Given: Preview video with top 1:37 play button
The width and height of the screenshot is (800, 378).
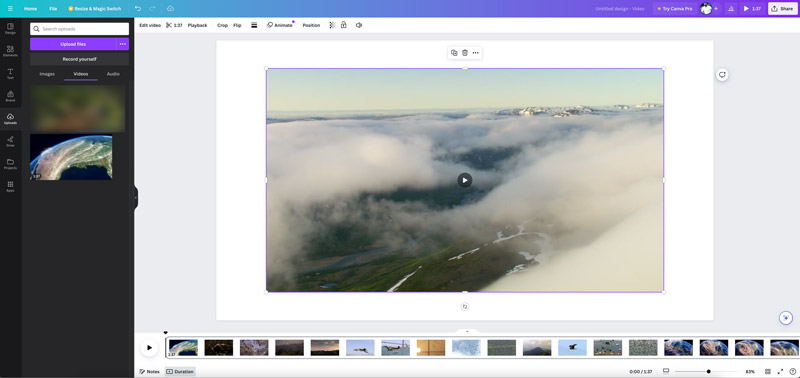Looking at the screenshot, I should (x=753, y=9).
